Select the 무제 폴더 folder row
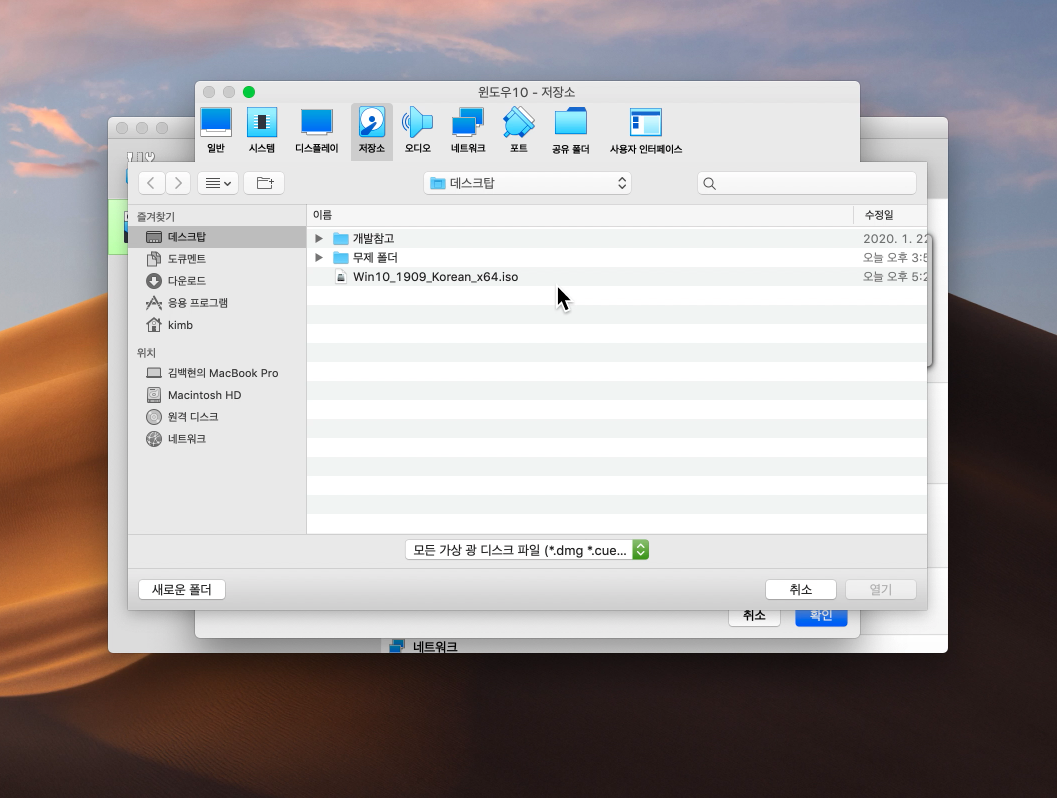 point(617,257)
